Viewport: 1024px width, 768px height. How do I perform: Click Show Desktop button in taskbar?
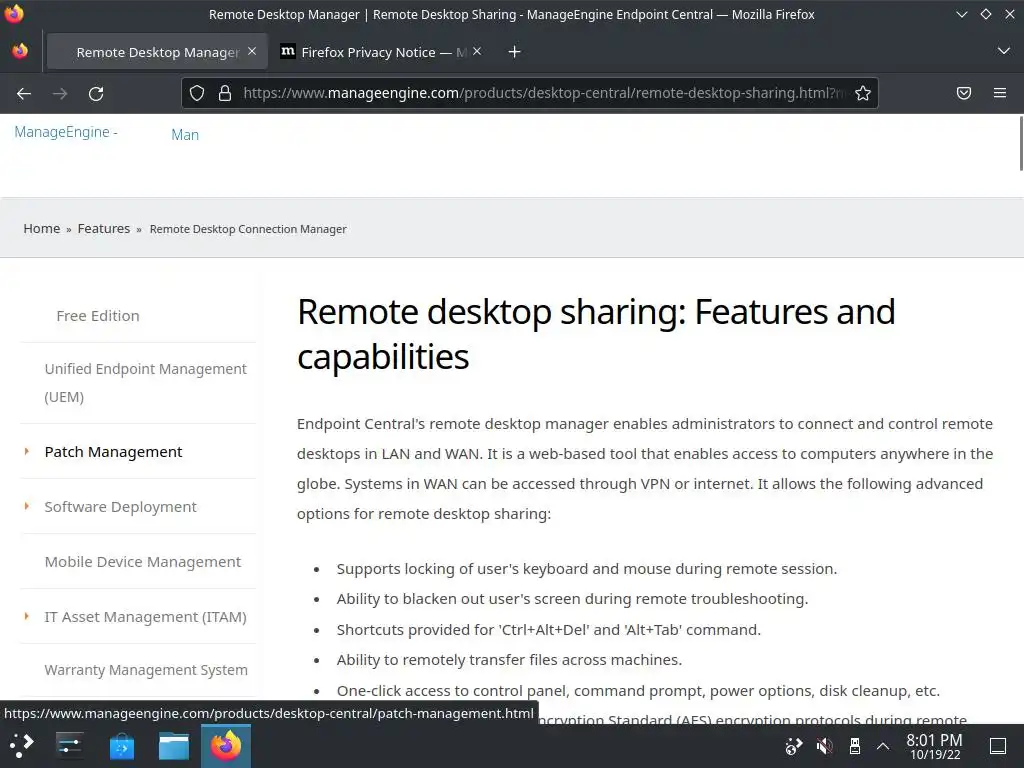pyautogui.click(x=998, y=746)
